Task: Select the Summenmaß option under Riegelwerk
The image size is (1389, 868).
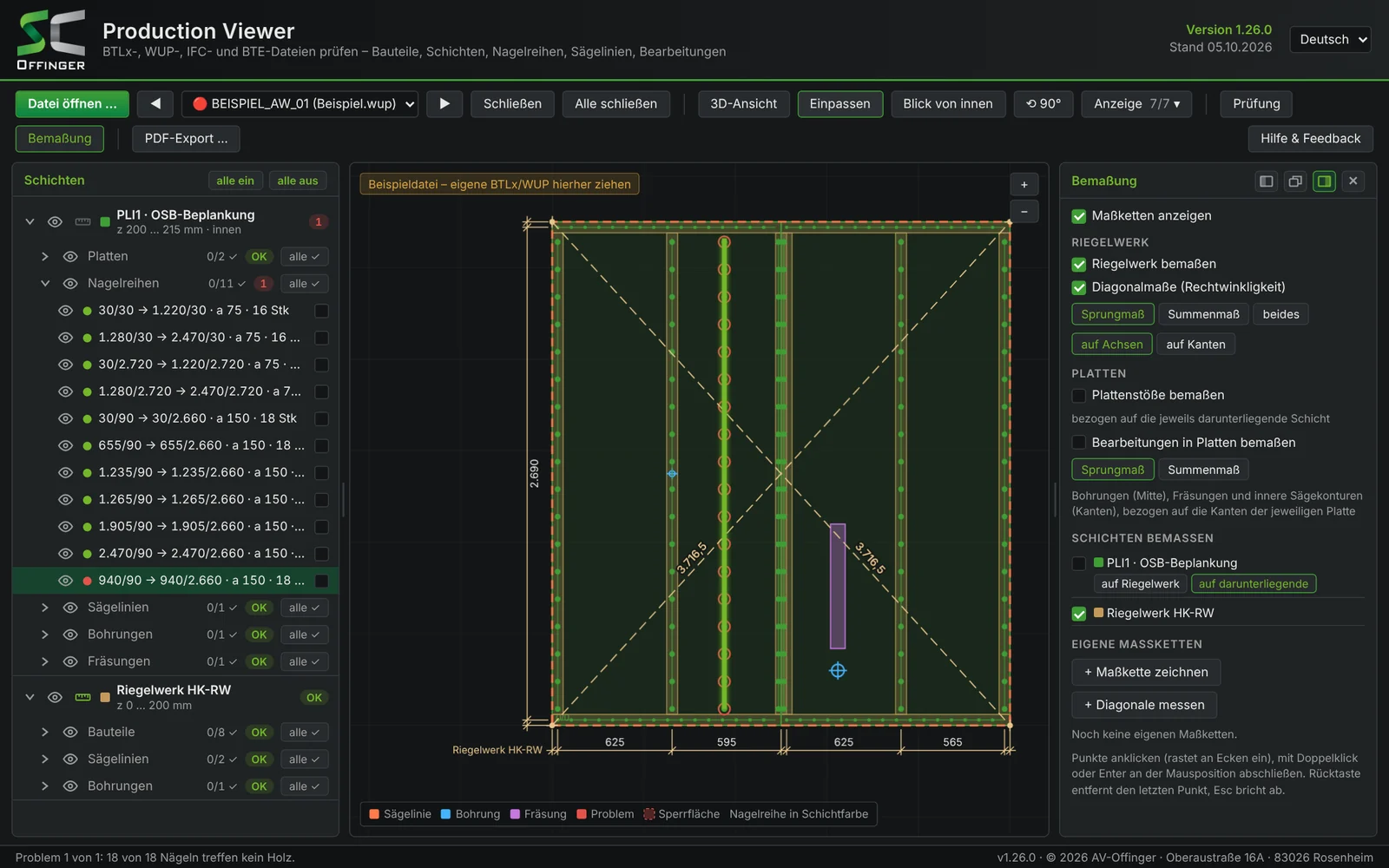Action: point(1203,314)
